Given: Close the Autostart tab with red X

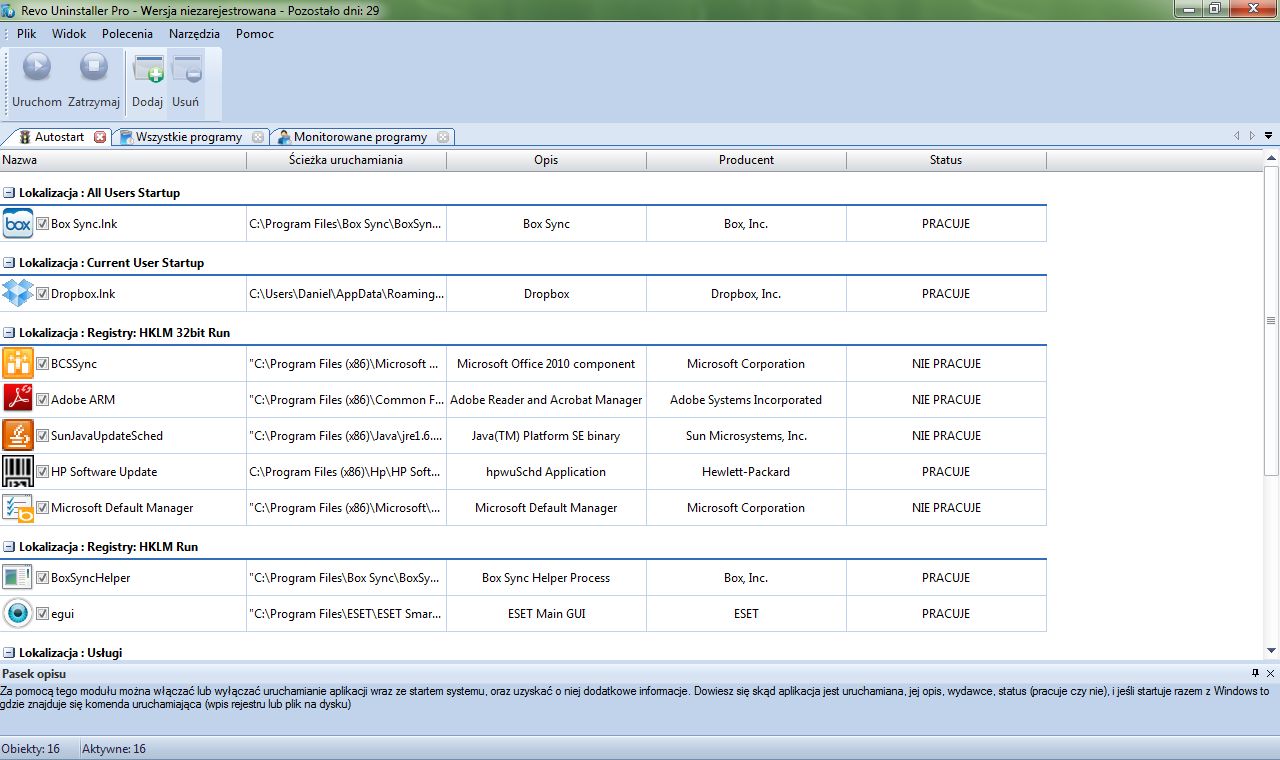Looking at the screenshot, I should 100,137.
